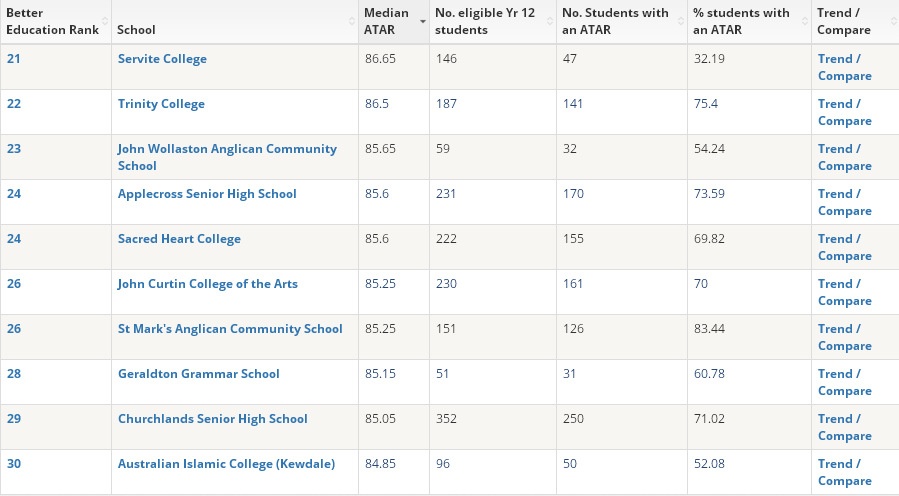Open St Mark's Anglican Community School link

click(230, 329)
